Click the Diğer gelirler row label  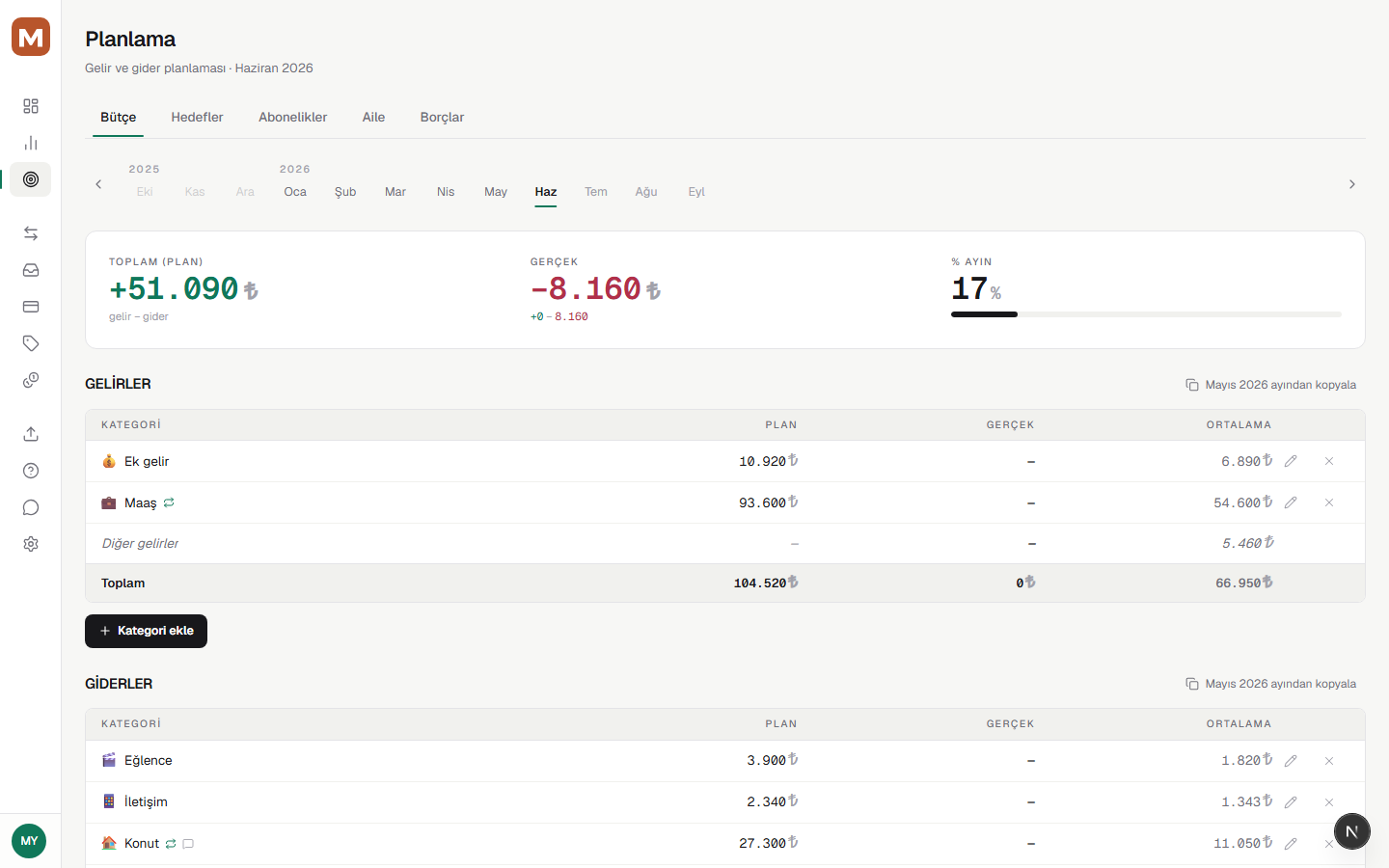pos(141,544)
